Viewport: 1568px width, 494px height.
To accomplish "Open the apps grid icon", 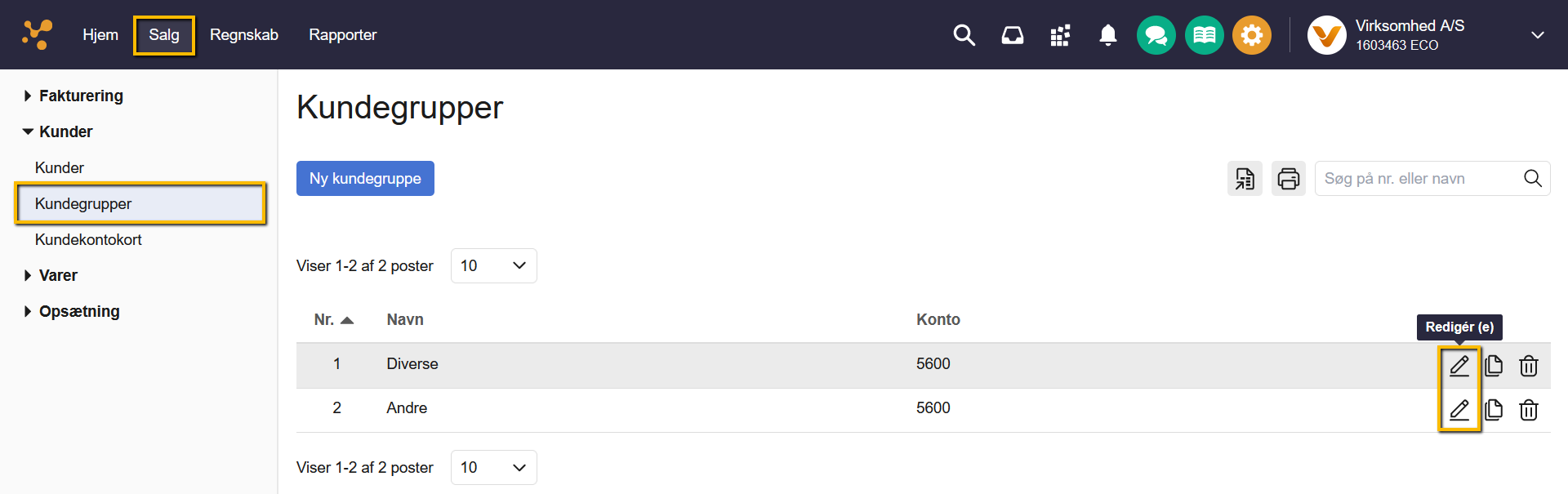I will 1060,35.
